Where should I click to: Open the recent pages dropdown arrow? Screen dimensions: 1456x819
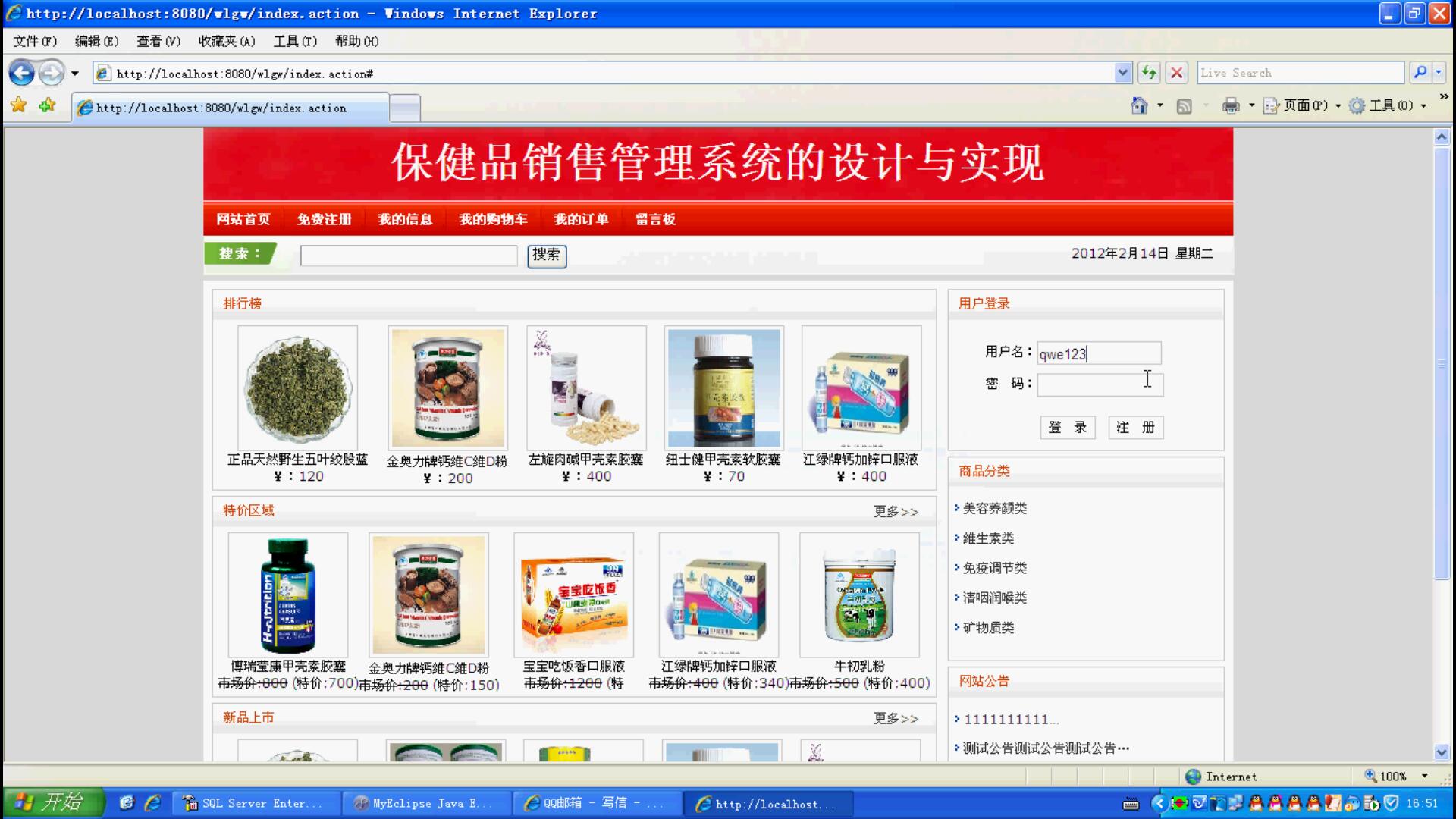click(x=74, y=74)
